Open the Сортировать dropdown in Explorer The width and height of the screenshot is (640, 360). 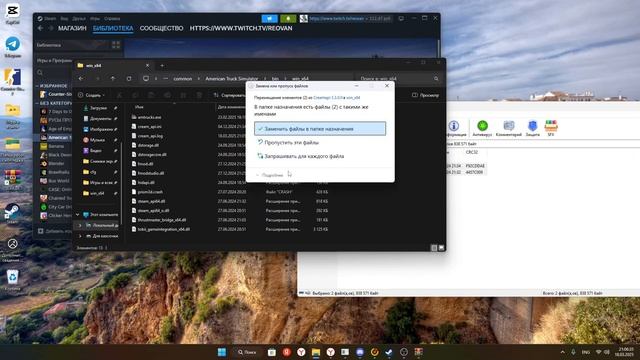pos(229,95)
